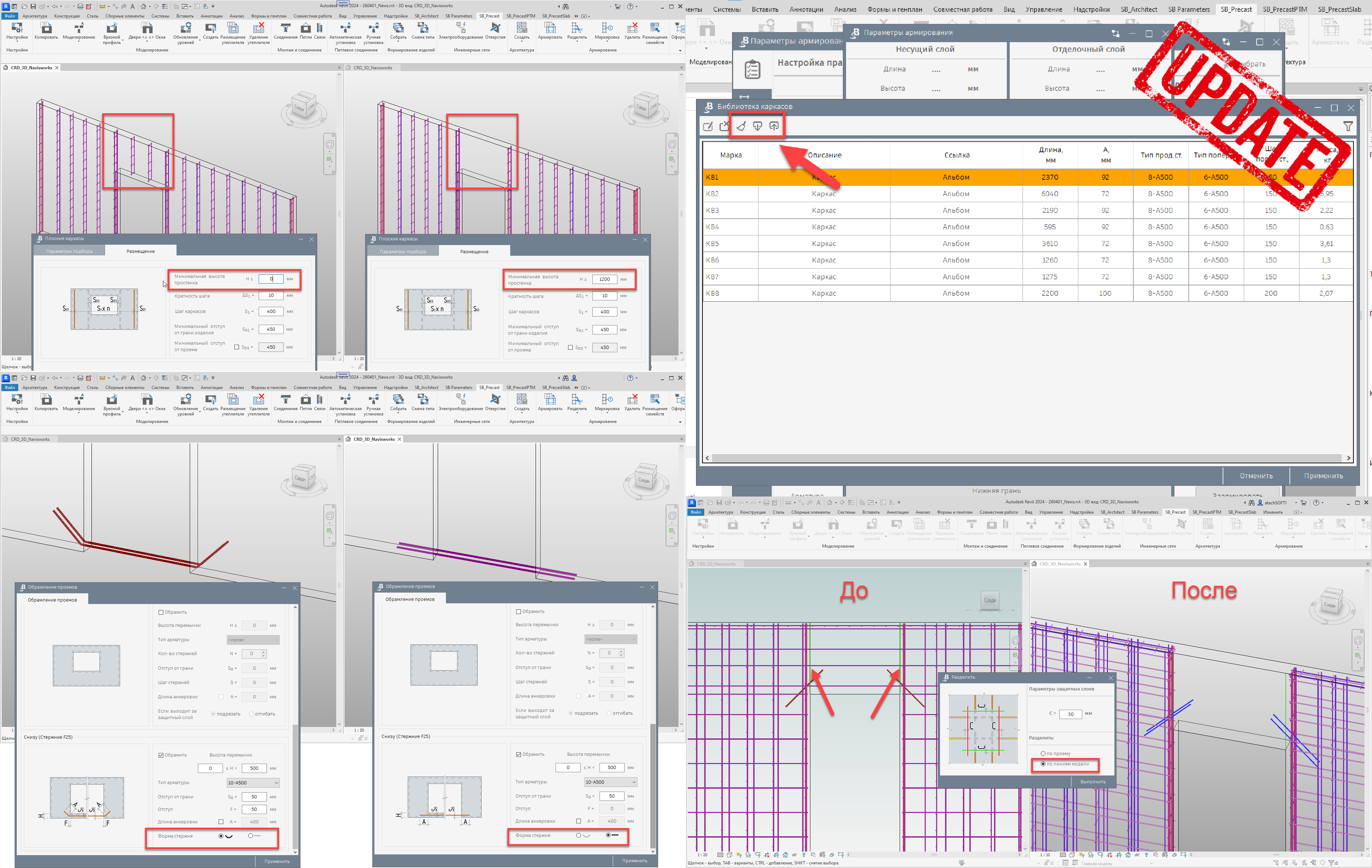Select Соединения tool in top-left Revit window ribbon
This screenshot has height=868, width=1372.
(x=285, y=31)
